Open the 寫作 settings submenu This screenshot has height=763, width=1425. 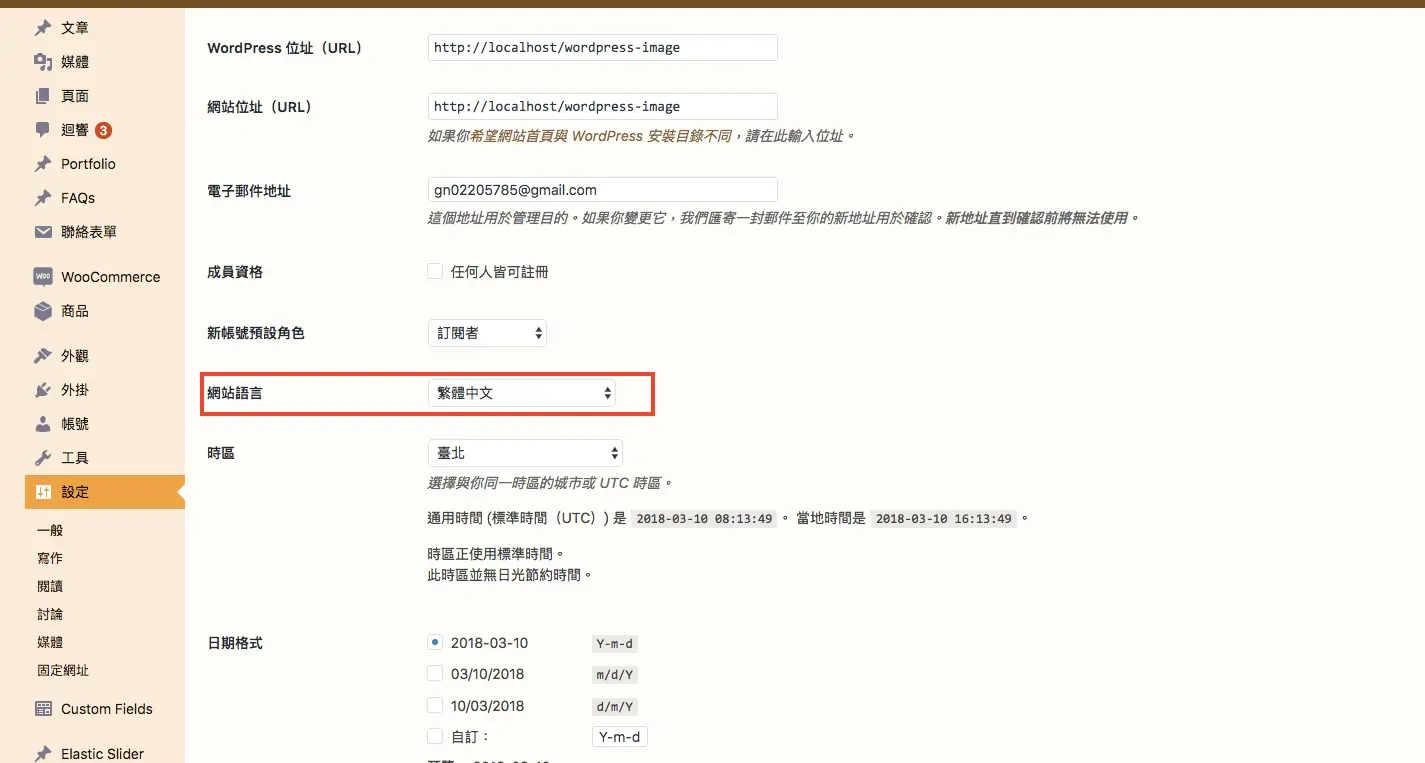(50, 558)
